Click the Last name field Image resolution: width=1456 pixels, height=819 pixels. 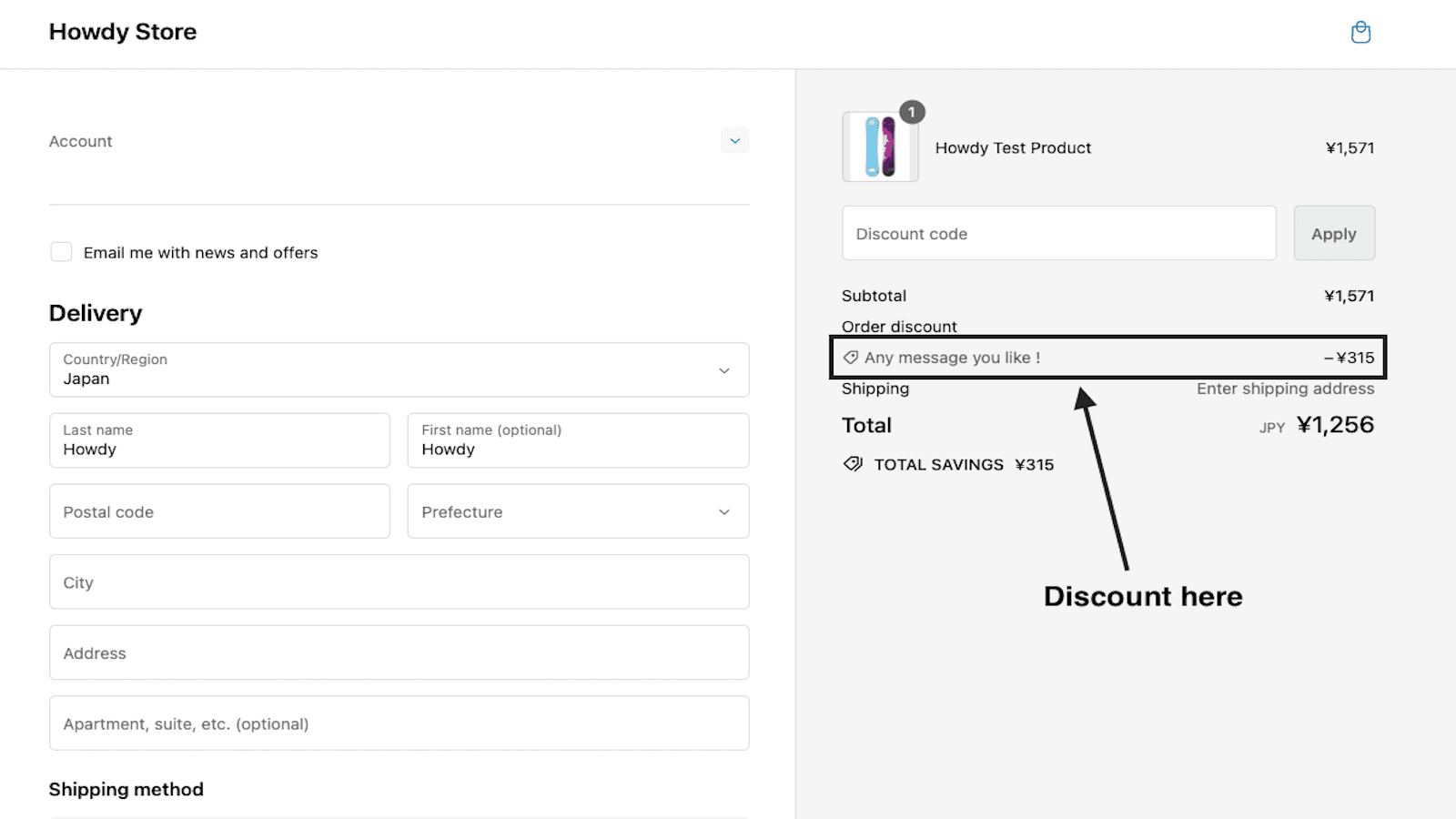pyautogui.click(x=219, y=440)
